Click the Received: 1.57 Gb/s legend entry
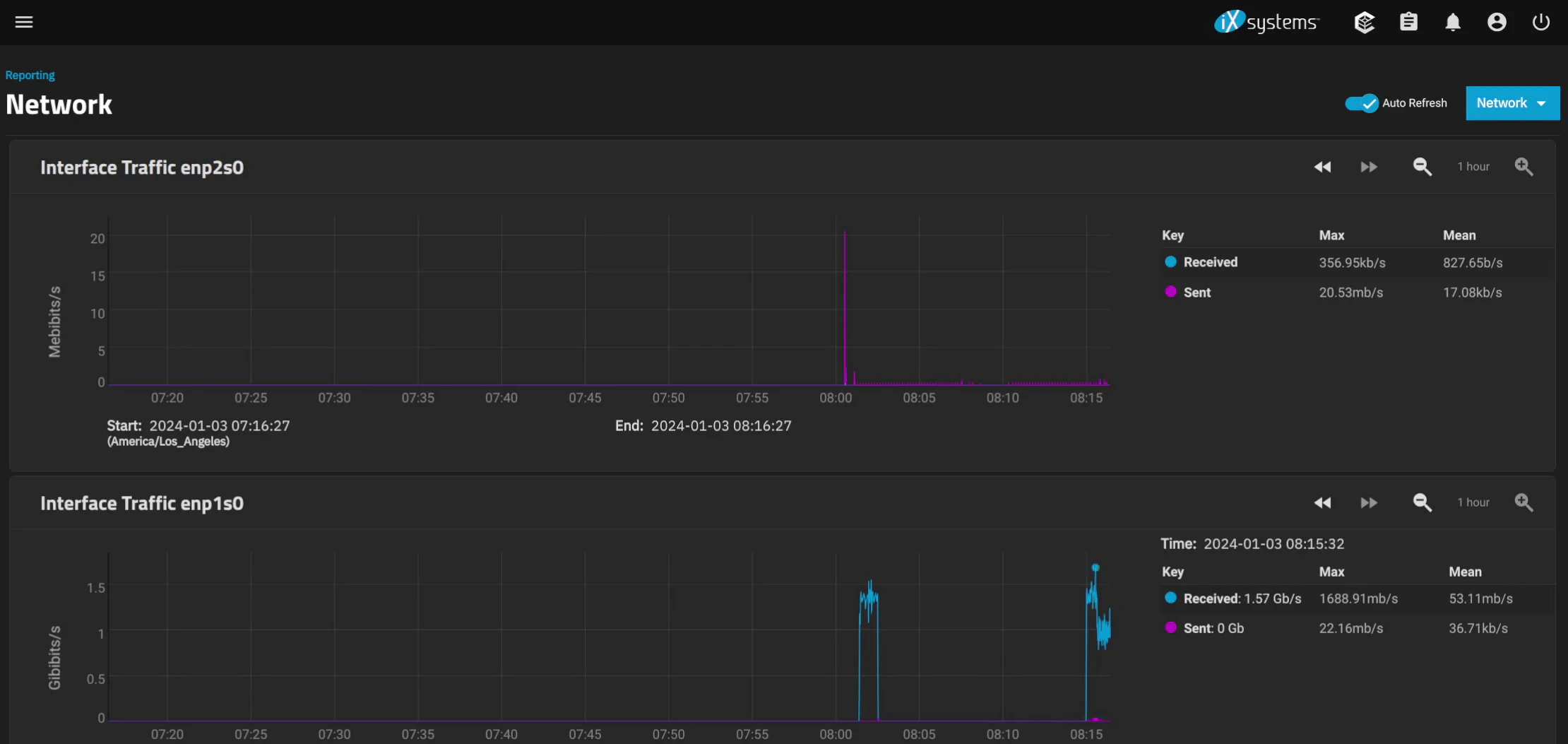Viewport: 1568px width, 744px height. point(1242,598)
